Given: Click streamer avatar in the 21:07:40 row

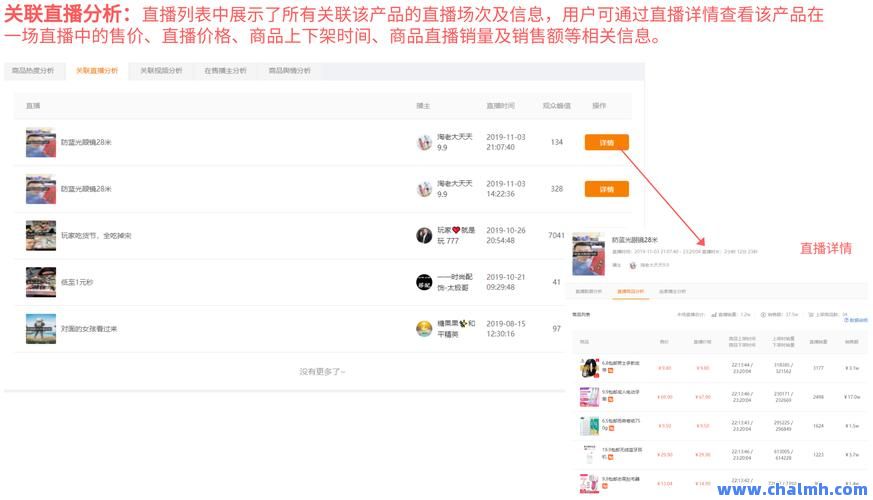Looking at the screenshot, I should click(x=424, y=143).
